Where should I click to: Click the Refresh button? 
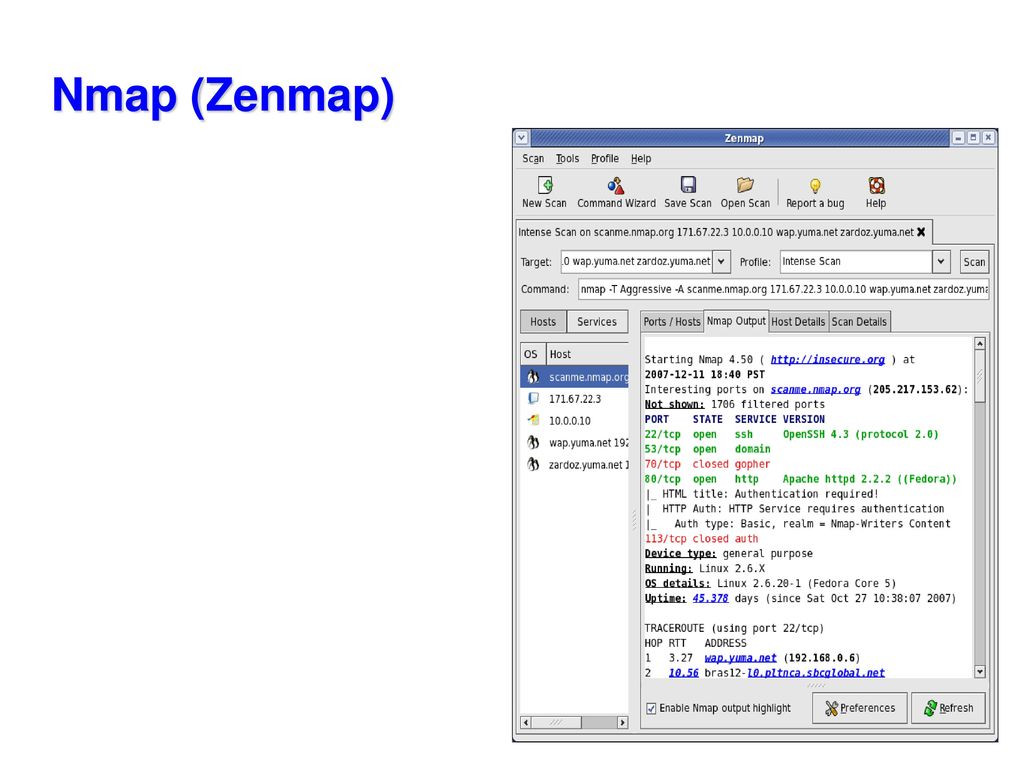tap(948, 708)
